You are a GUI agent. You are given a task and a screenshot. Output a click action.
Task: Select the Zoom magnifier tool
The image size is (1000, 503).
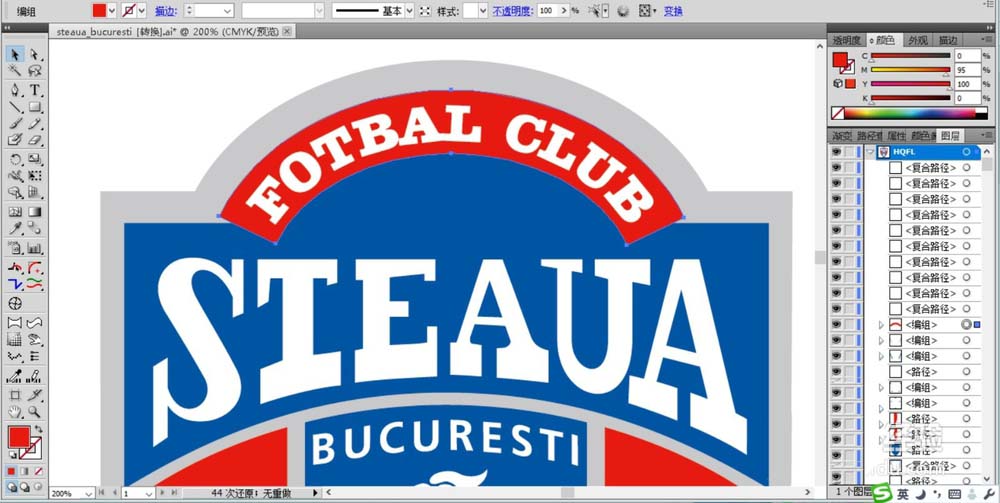(35, 412)
